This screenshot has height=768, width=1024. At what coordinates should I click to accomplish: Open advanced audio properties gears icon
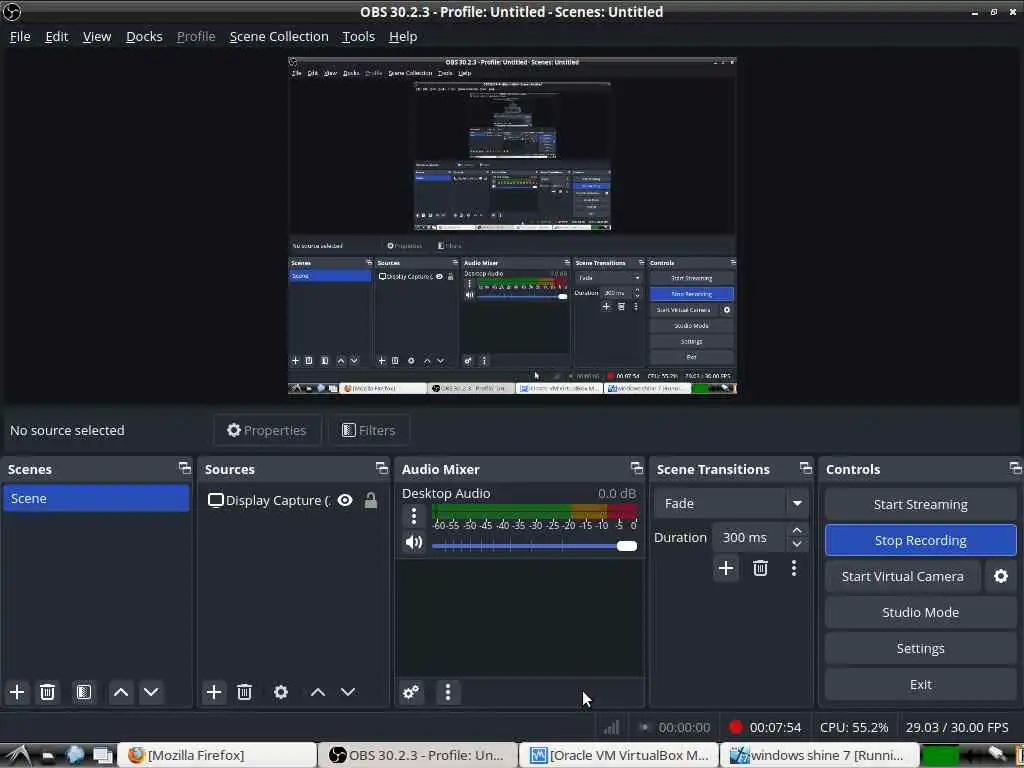411,692
